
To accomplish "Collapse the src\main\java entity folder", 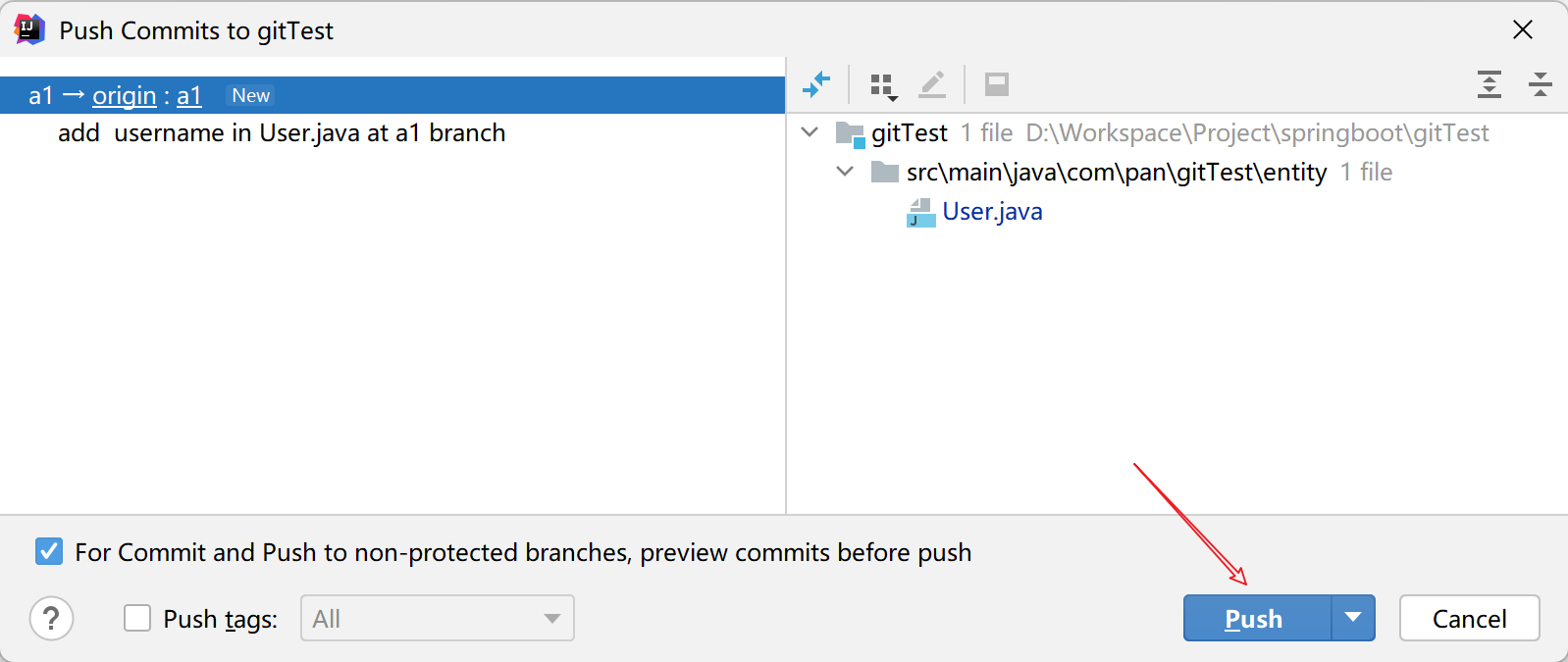I will click(x=845, y=172).
